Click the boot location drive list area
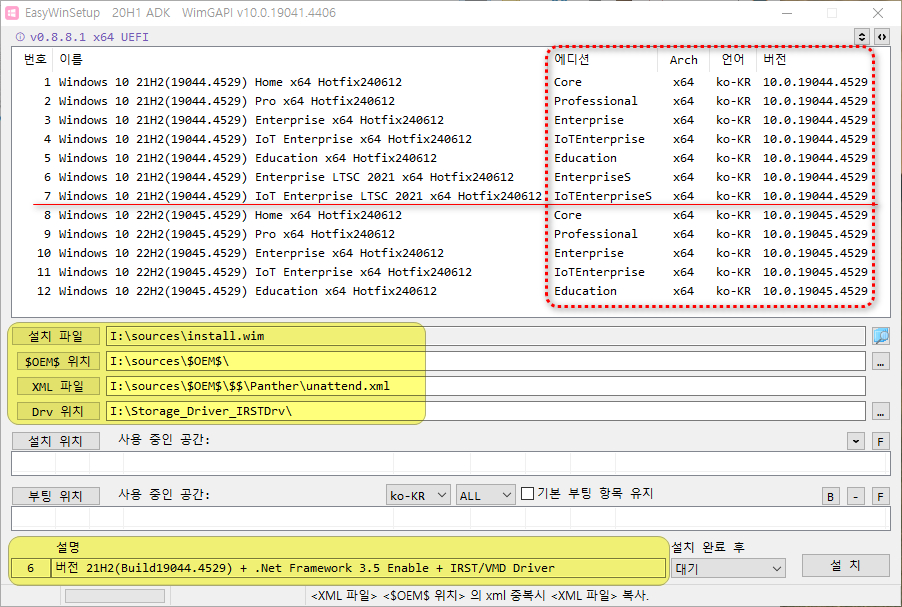This screenshot has height=607, width=902. (450, 518)
